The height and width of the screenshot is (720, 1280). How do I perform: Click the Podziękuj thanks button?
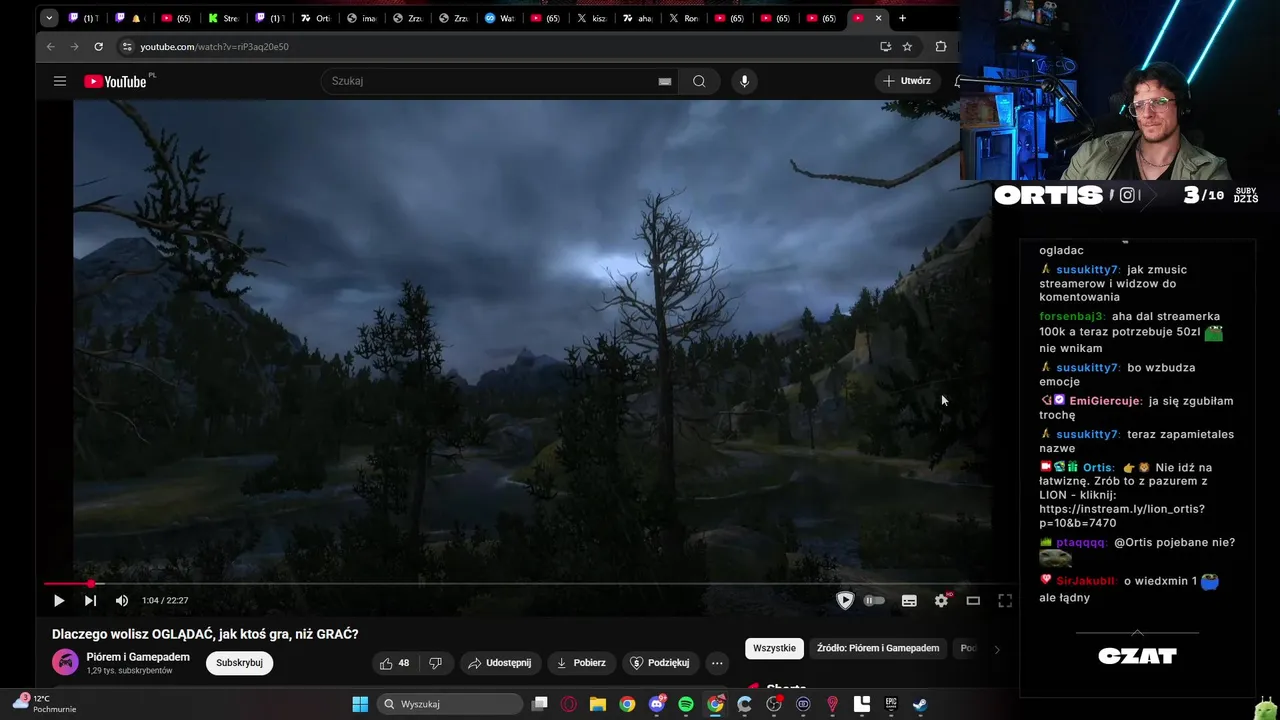point(659,663)
